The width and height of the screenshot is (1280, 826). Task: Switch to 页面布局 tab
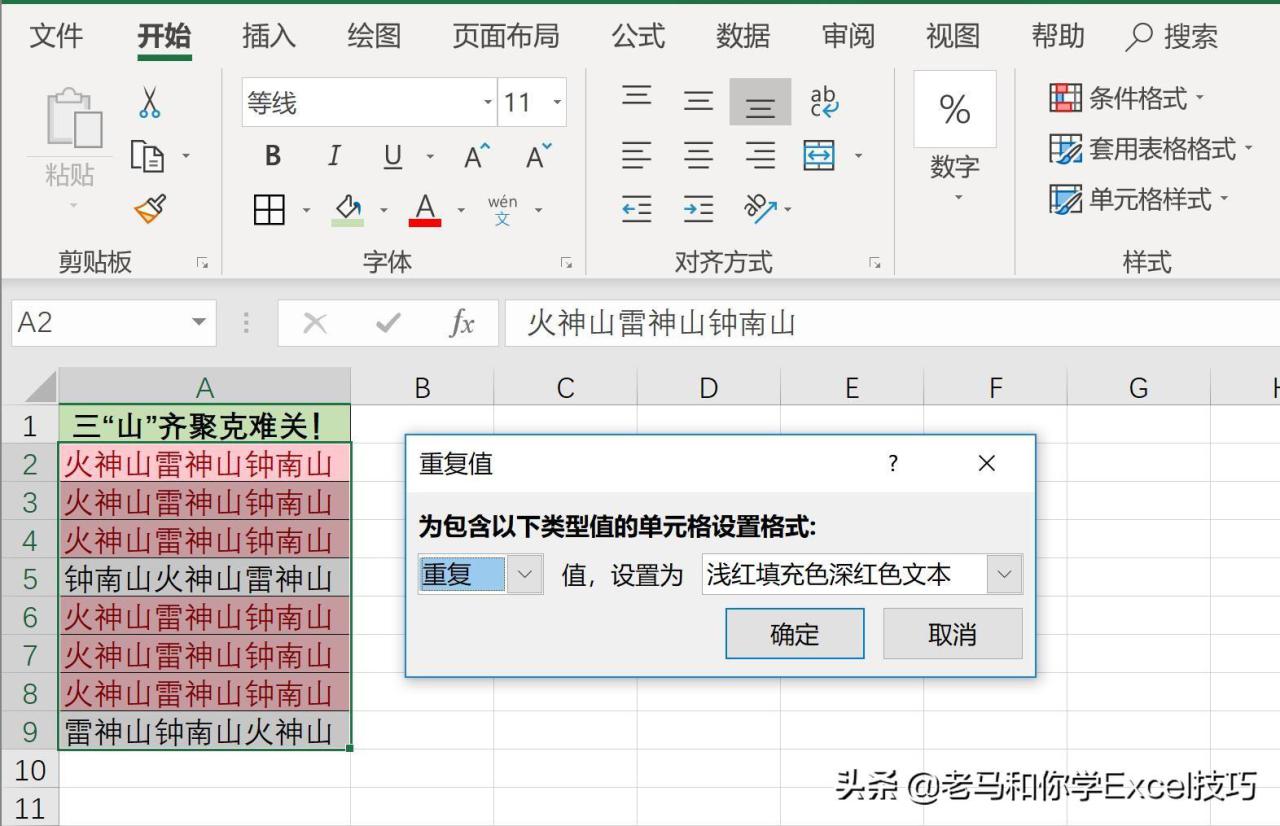coord(505,37)
